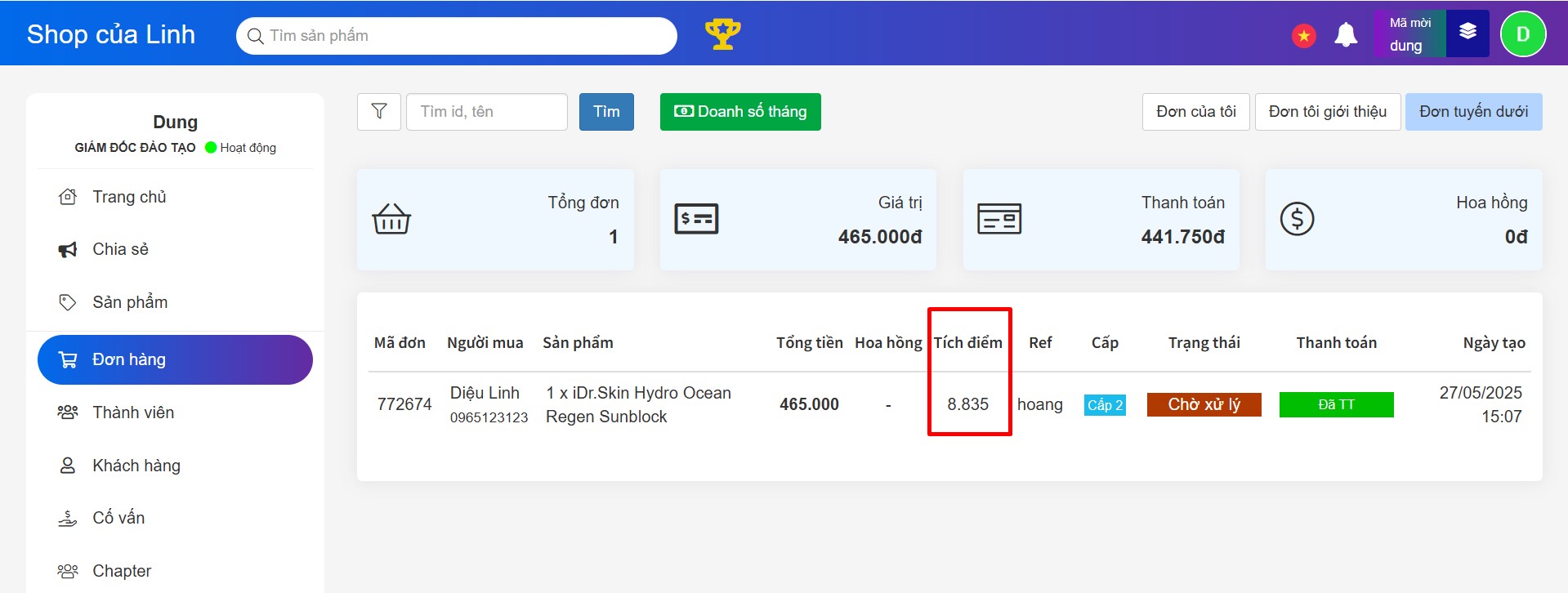The image size is (1568, 593).
Task: Open Doanh số tháng report
Action: [x=740, y=111]
